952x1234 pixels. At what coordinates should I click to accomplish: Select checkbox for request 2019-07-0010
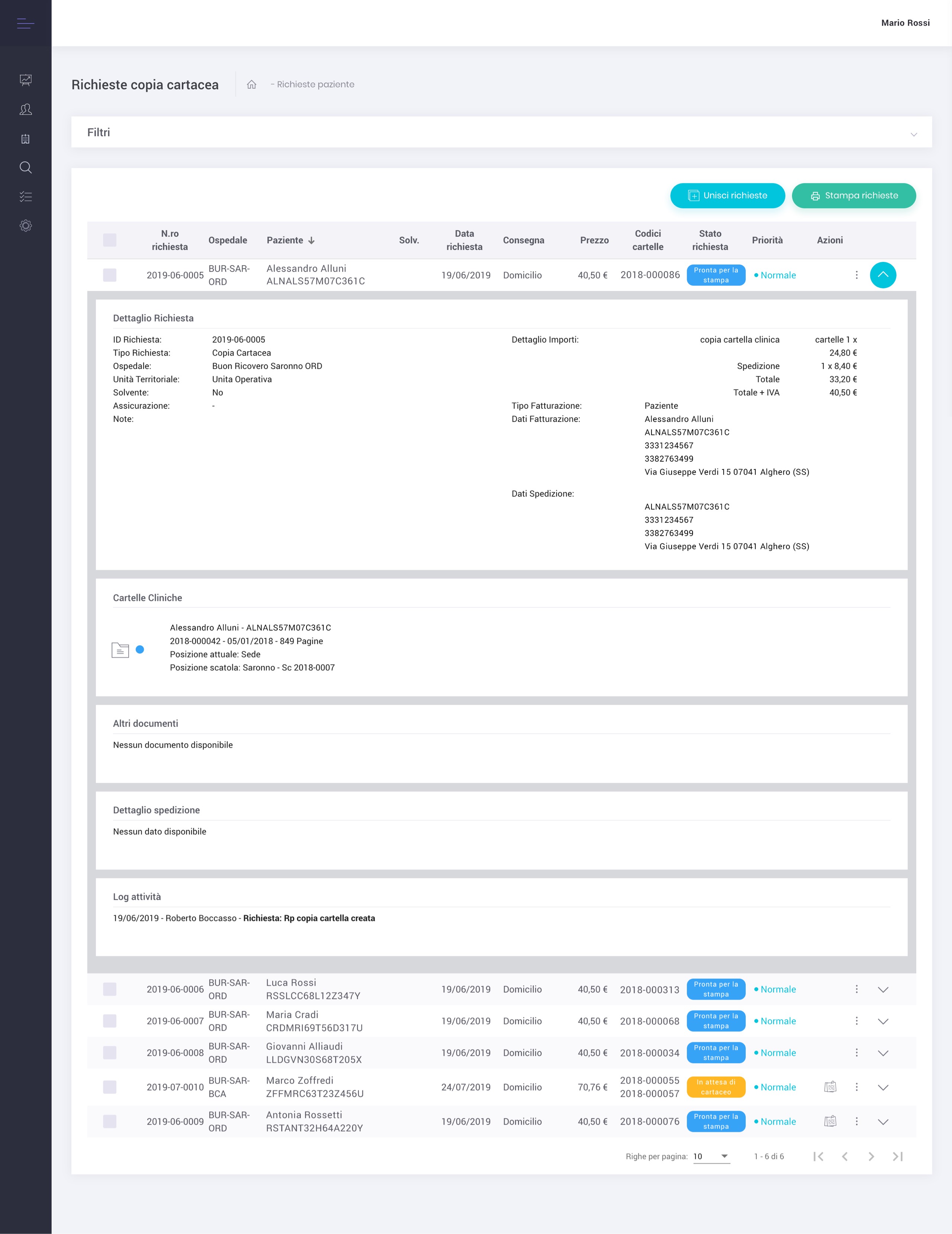(x=110, y=1087)
